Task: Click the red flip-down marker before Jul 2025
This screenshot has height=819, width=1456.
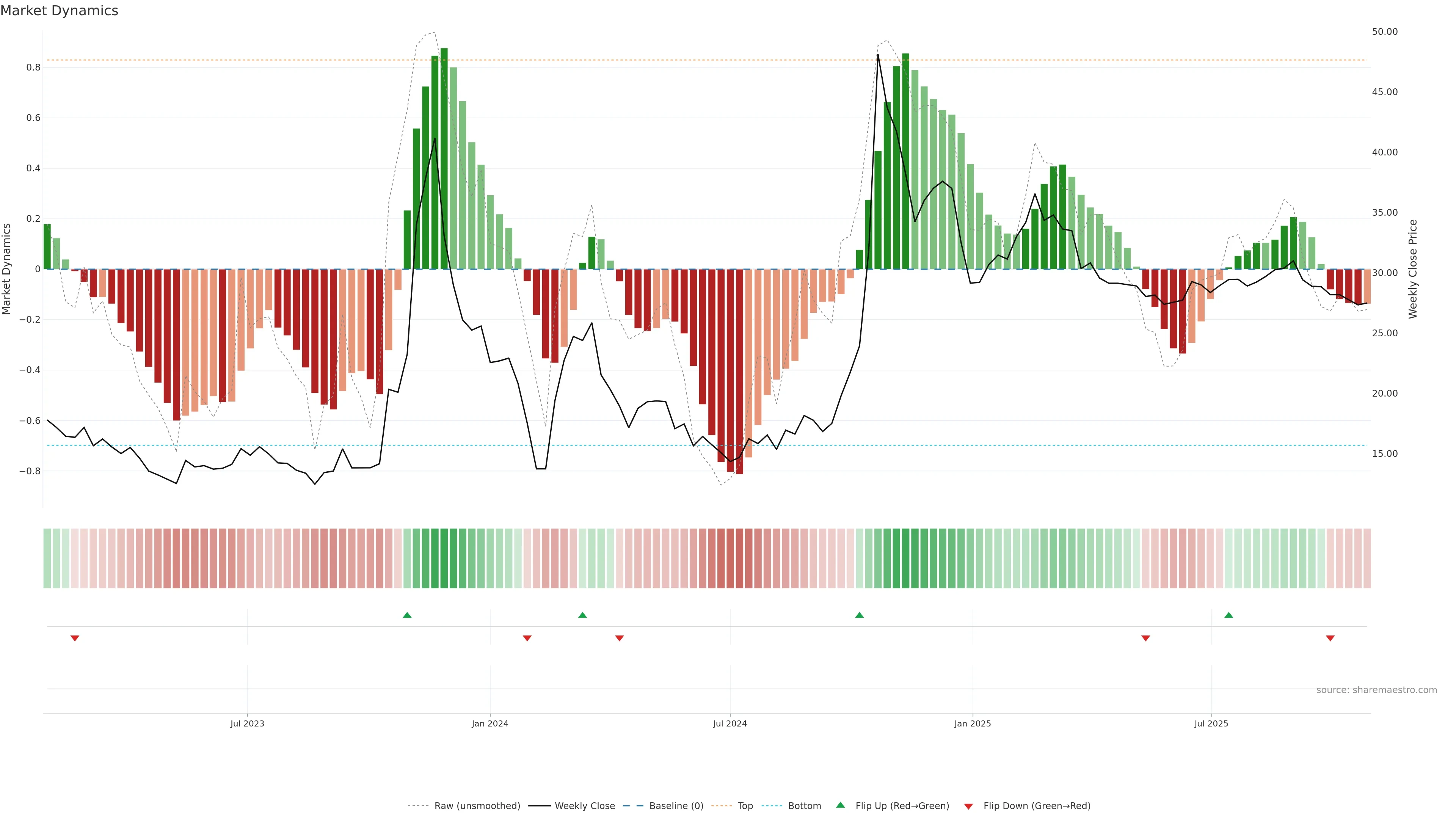Action: (x=1146, y=638)
